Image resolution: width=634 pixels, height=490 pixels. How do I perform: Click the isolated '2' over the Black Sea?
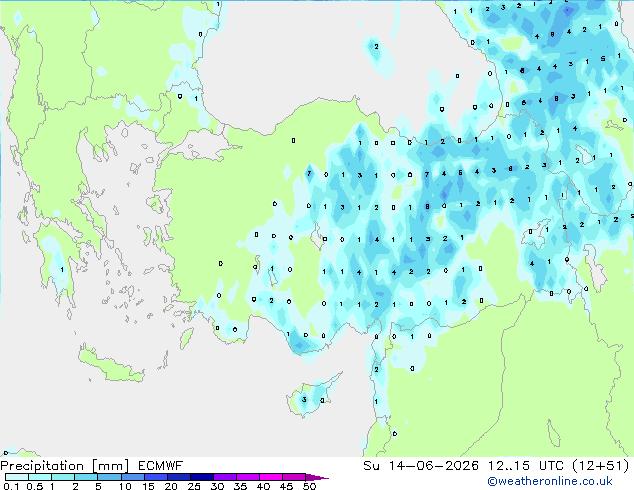(x=376, y=46)
